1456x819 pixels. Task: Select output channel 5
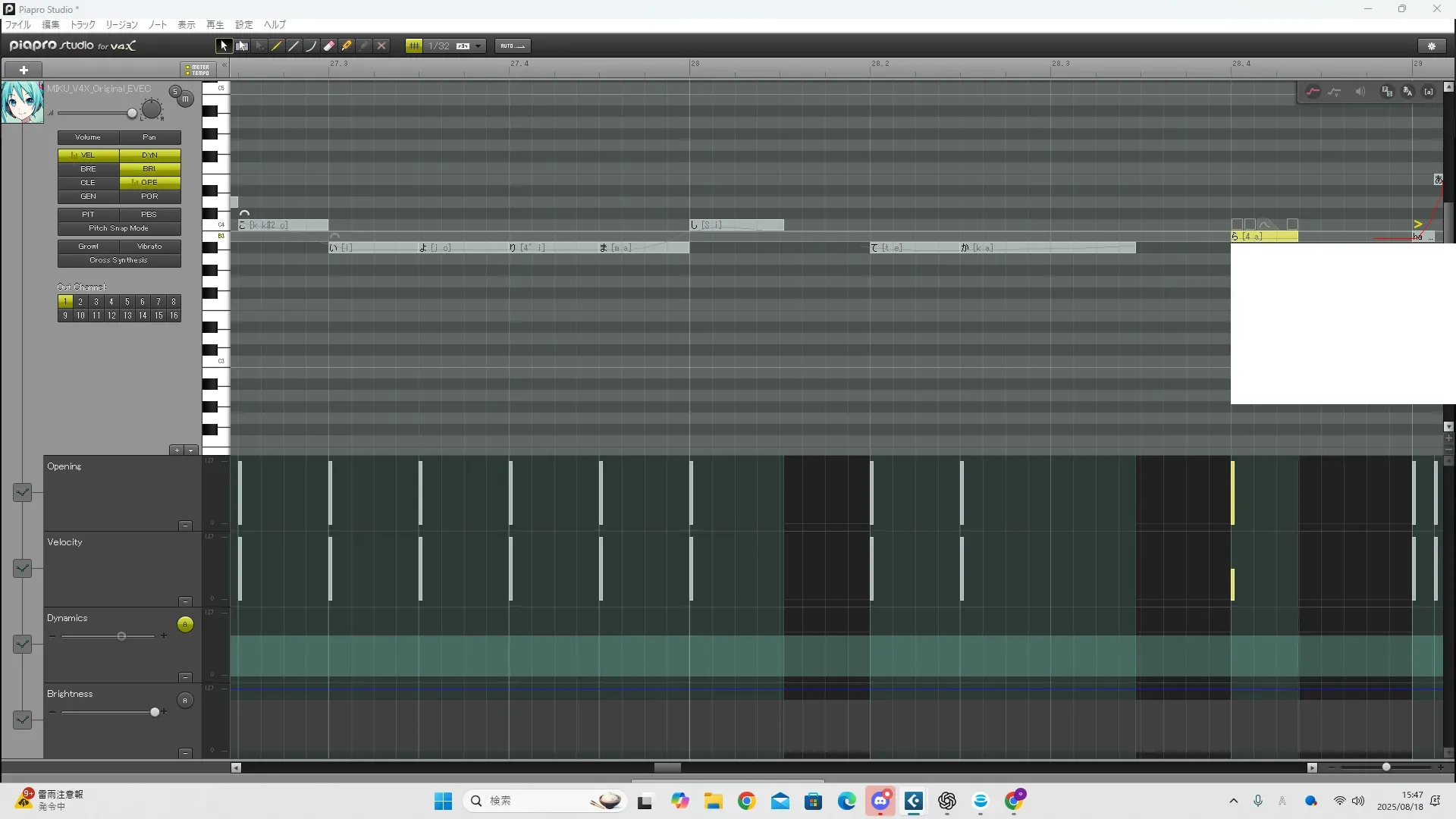[127, 302]
